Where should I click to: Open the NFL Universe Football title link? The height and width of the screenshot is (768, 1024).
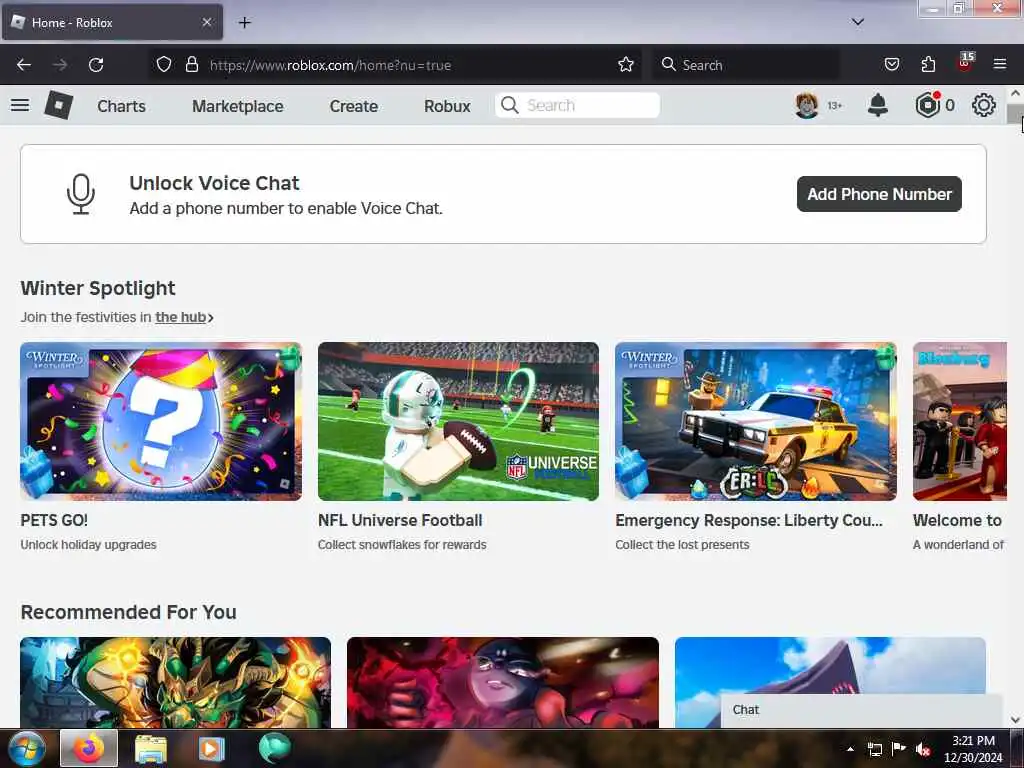(x=400, y=520)
